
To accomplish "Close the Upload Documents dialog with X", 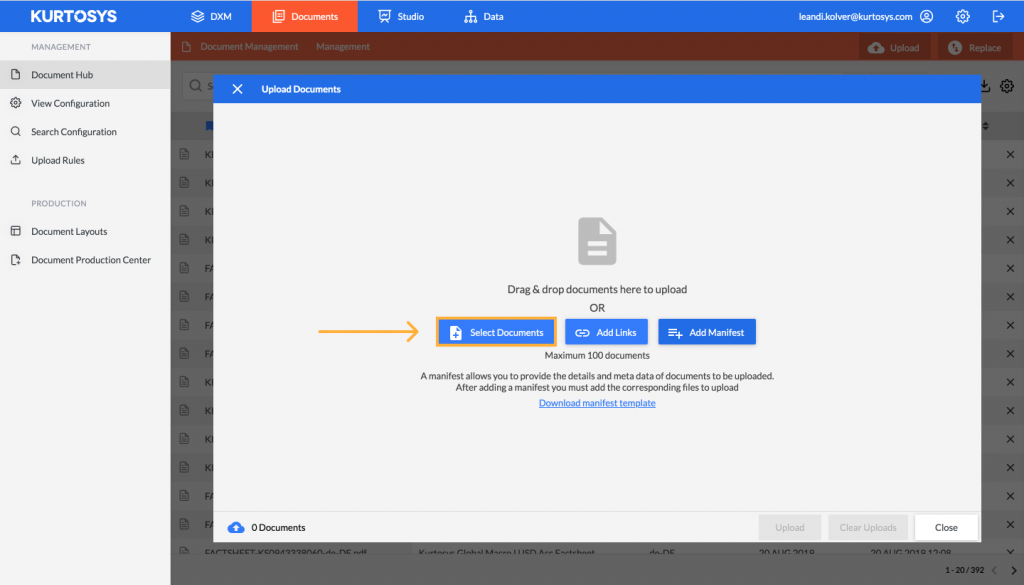I will [x=237, y=89].
